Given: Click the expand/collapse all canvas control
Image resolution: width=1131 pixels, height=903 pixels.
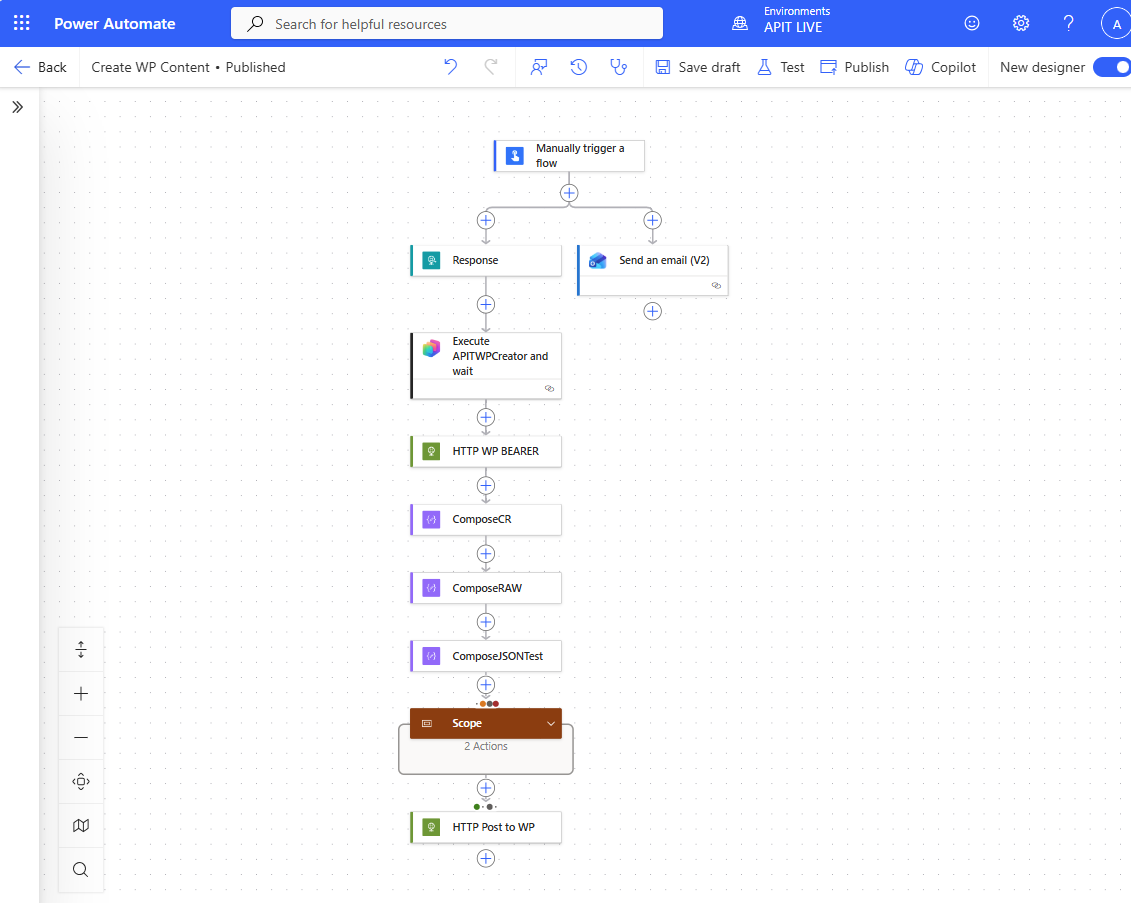Looking at the screenshot, I should tap(81, 650).
